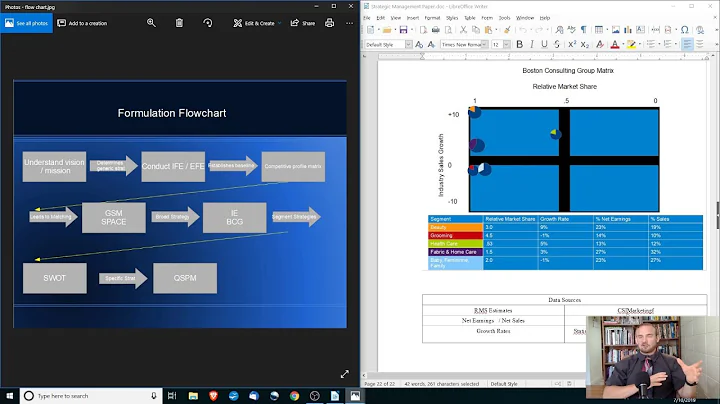
Task: Open the highlighting color dropdown arrow
Action: click(640, 45)
